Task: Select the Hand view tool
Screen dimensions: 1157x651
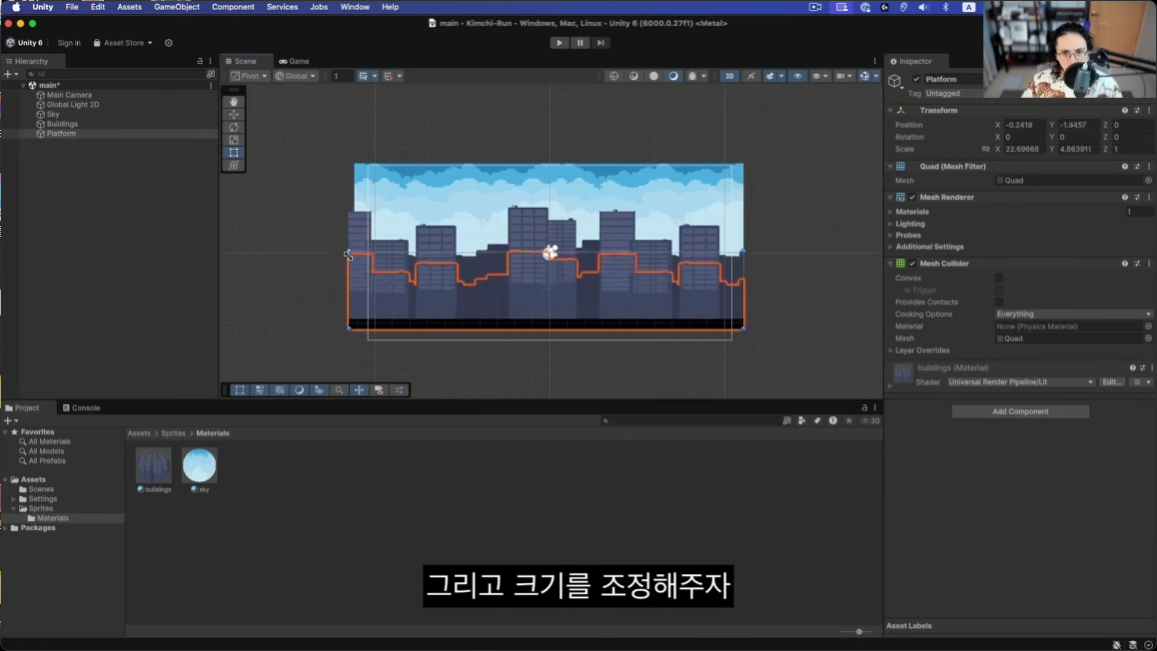Action: click(x=234, y=102)
